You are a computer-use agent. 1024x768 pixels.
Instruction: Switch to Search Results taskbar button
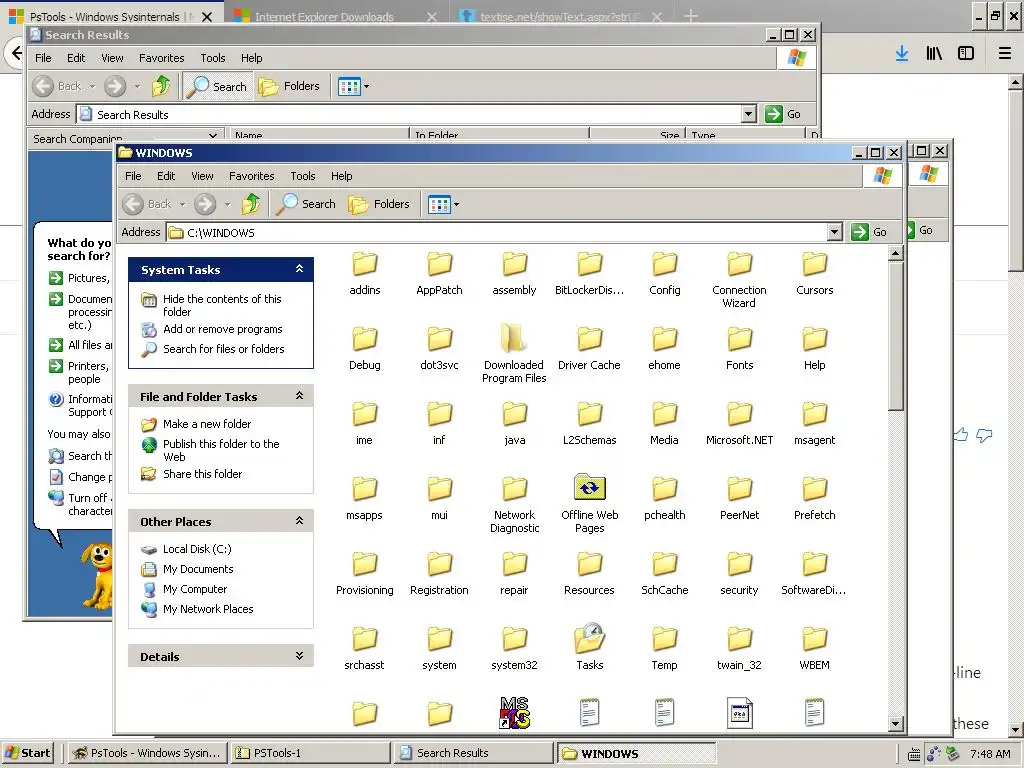click(473, 753)
